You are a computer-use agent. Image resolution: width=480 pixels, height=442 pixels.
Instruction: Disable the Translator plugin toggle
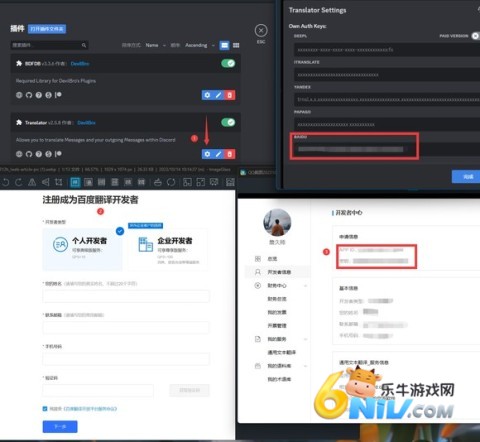click(228, 122)
